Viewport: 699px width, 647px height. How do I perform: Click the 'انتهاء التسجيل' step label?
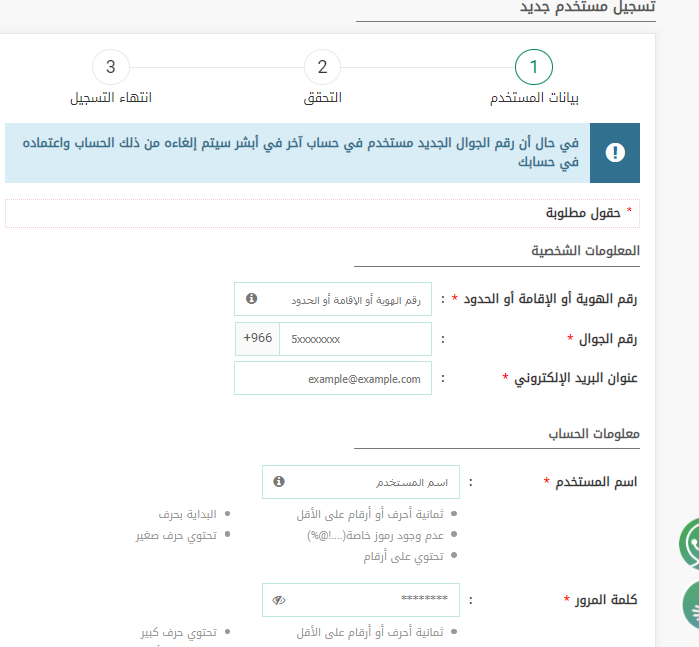tap(111, 98)
